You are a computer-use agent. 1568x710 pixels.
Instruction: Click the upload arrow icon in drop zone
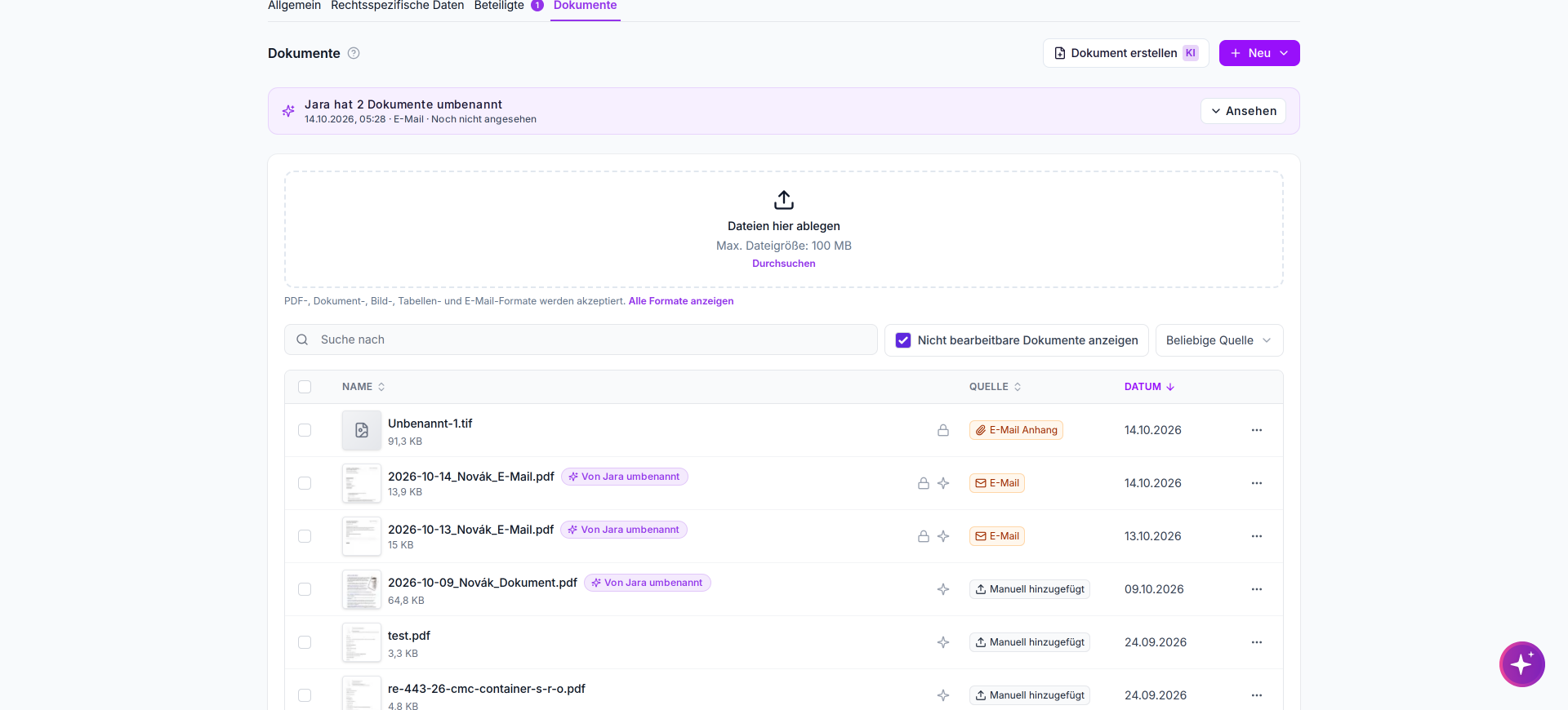click(x=784, y=200)
